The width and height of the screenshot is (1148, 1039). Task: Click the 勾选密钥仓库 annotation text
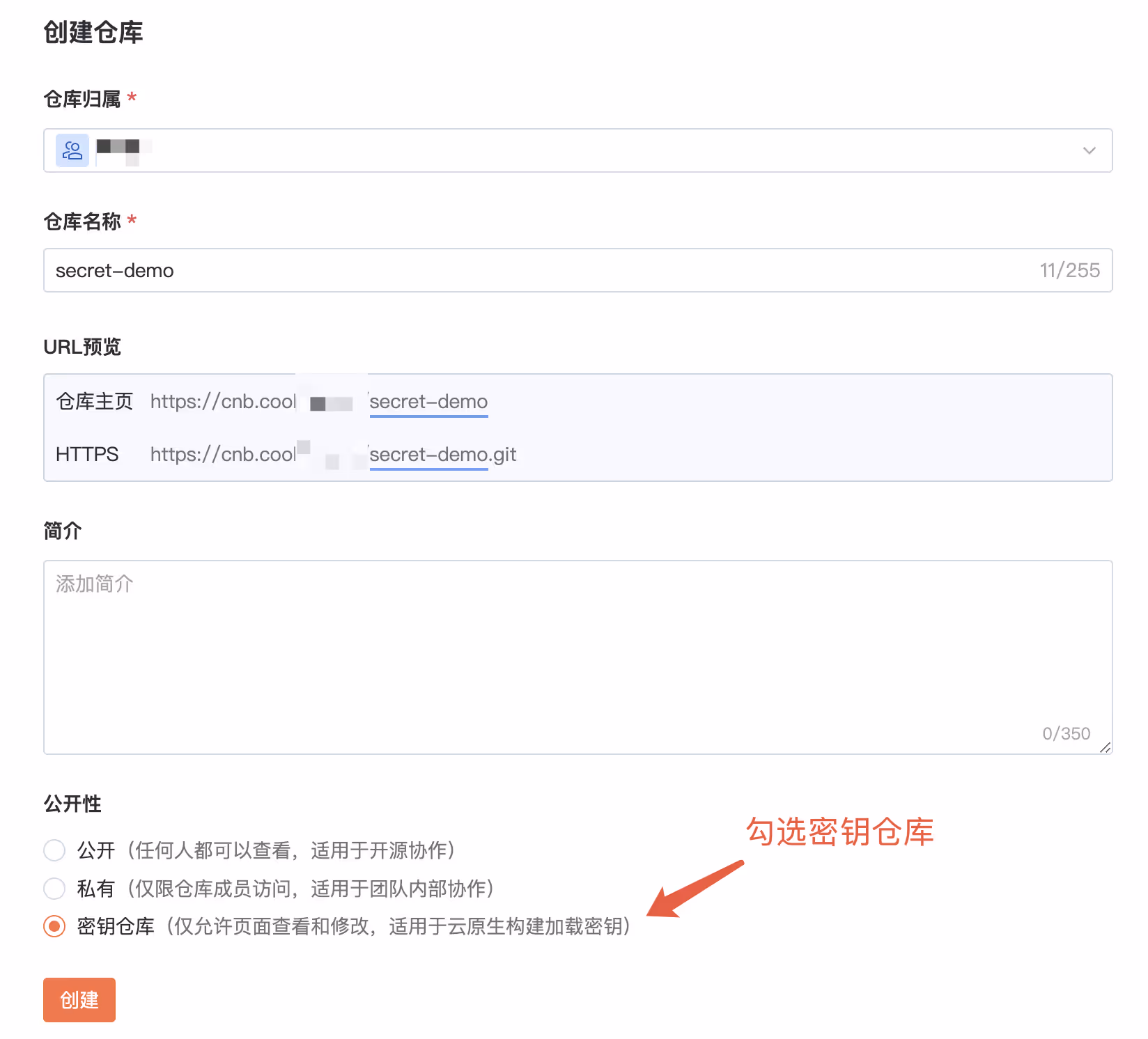(839, 831)
